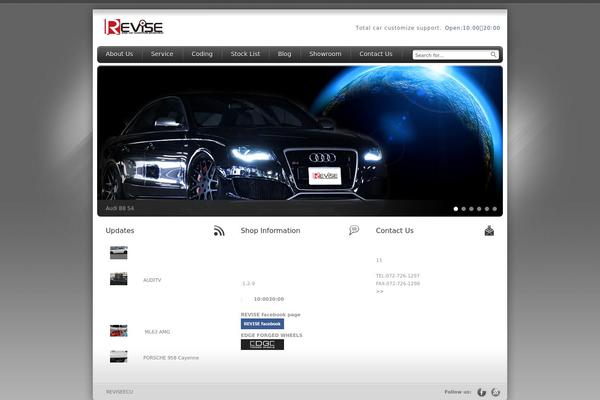Select the third slider dot
The height and width of the screenshot is (400, 600).
471,209
